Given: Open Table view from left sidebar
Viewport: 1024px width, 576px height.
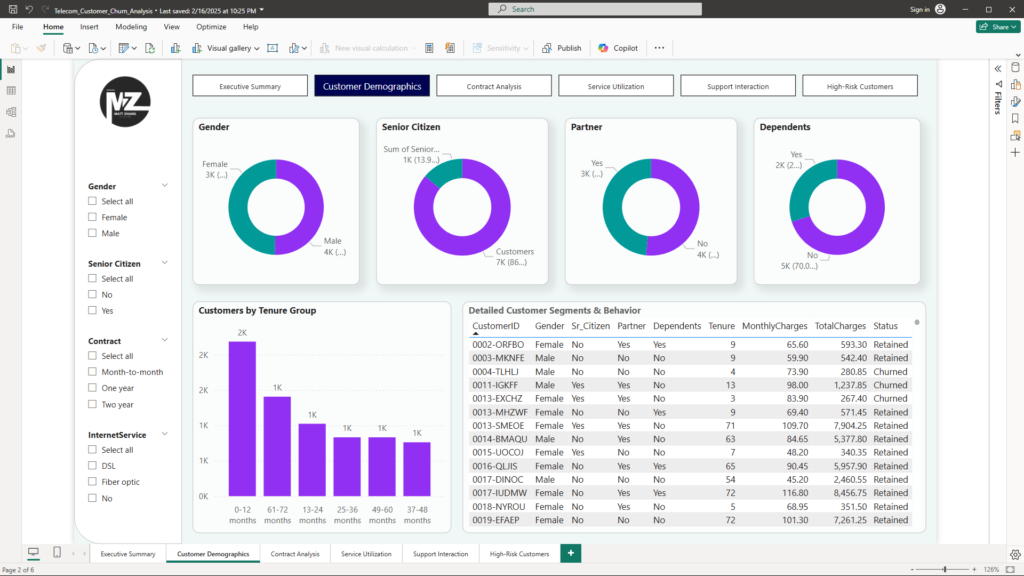Looking at the screenshot, I should point(11,90).
